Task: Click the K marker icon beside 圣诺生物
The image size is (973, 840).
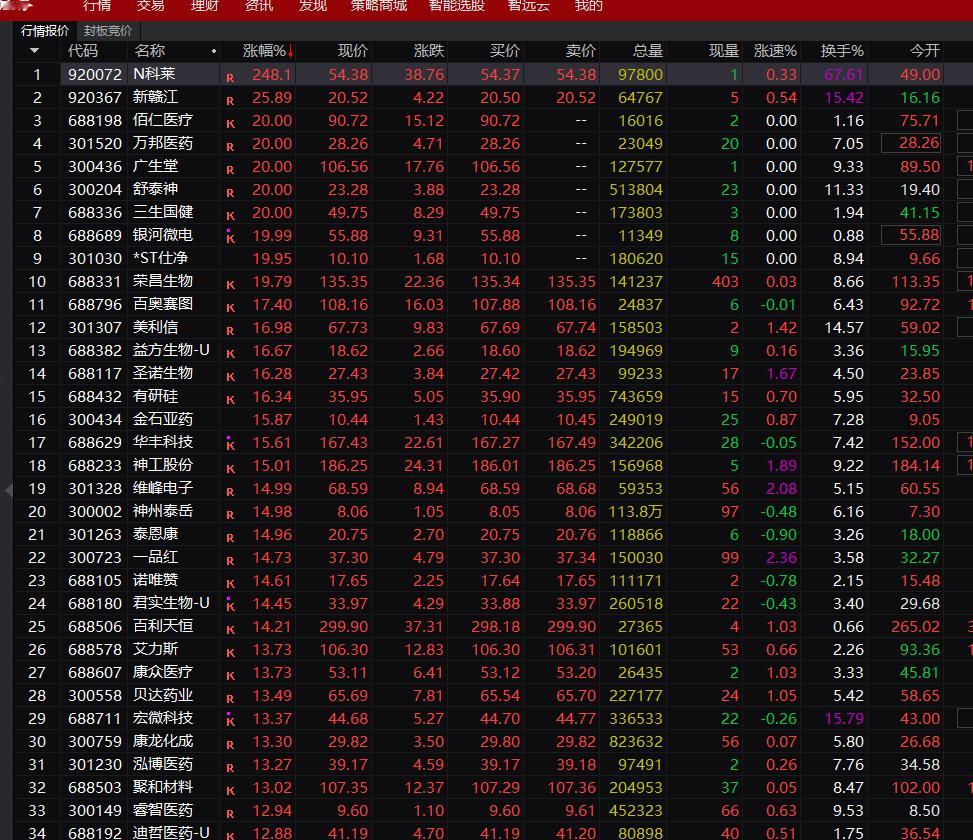Action: pos(230,377)
